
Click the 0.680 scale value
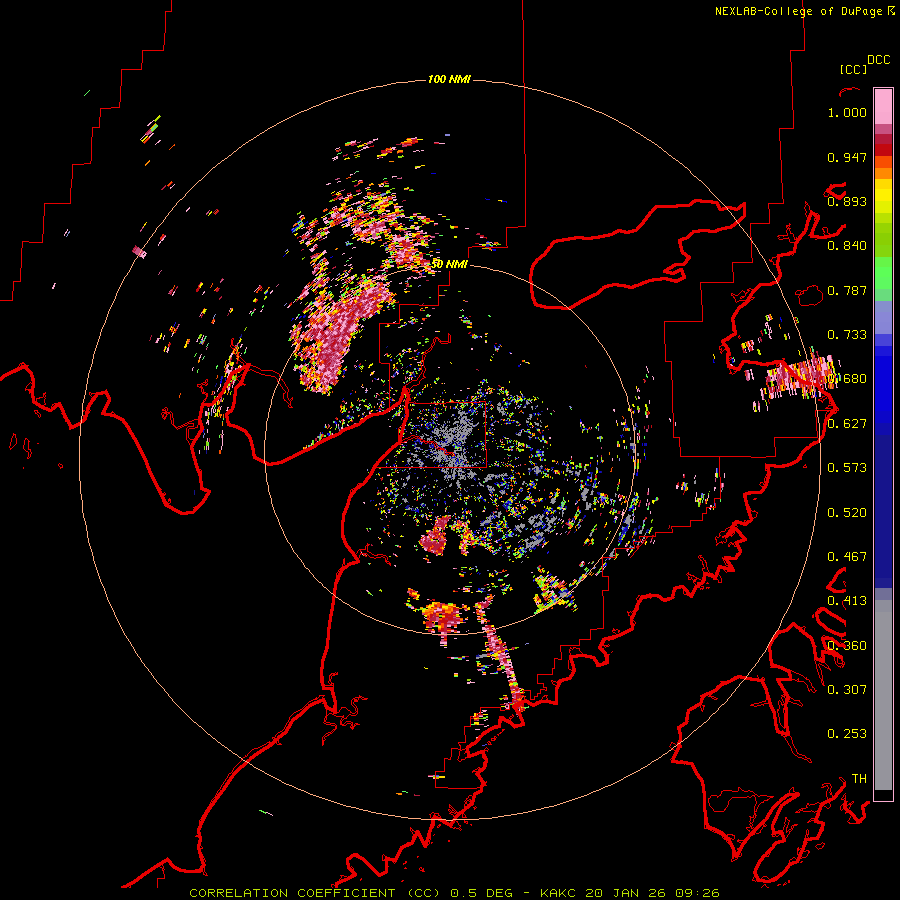coord(847,379)
